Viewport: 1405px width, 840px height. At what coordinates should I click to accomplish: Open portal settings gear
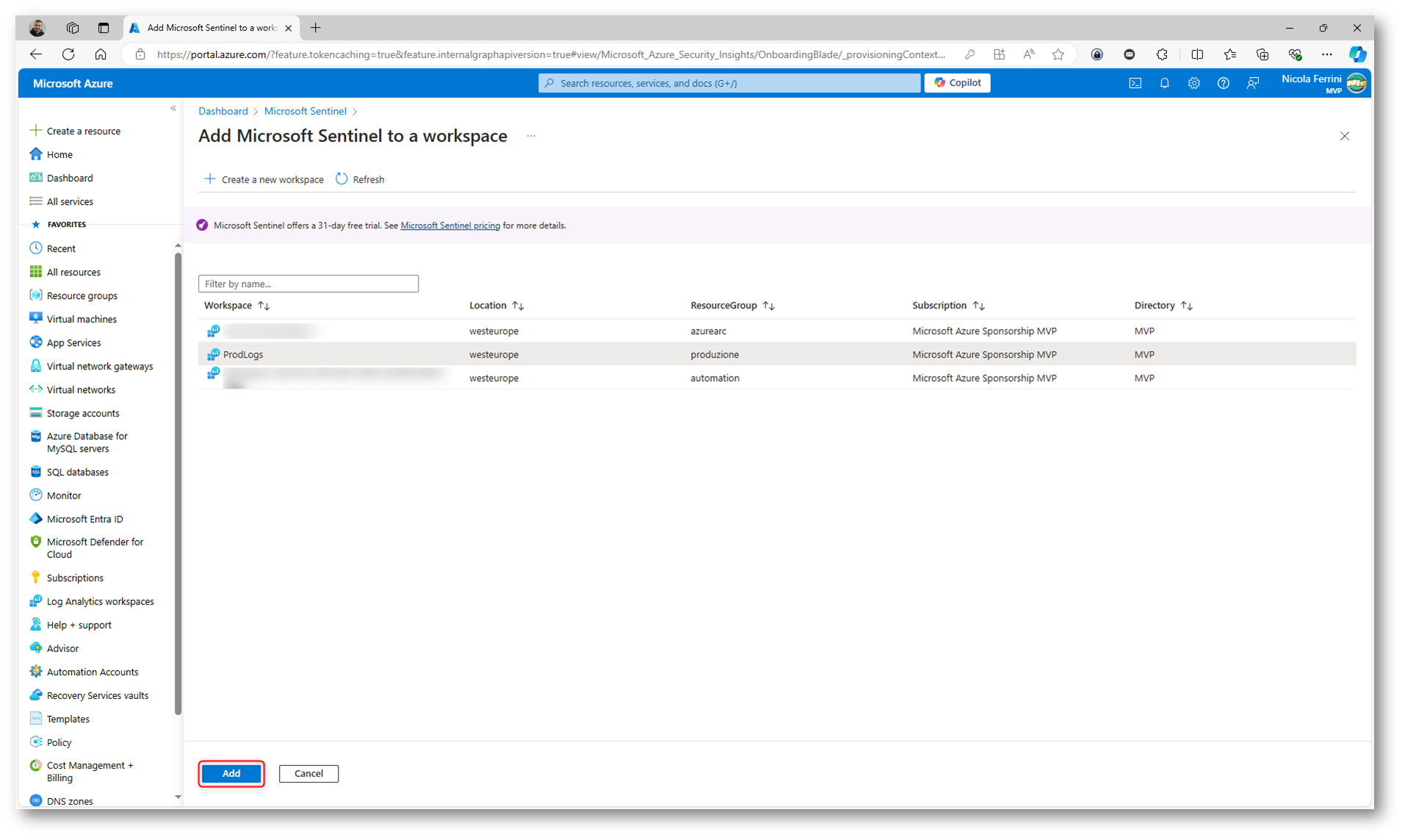tap(1193, 83)
